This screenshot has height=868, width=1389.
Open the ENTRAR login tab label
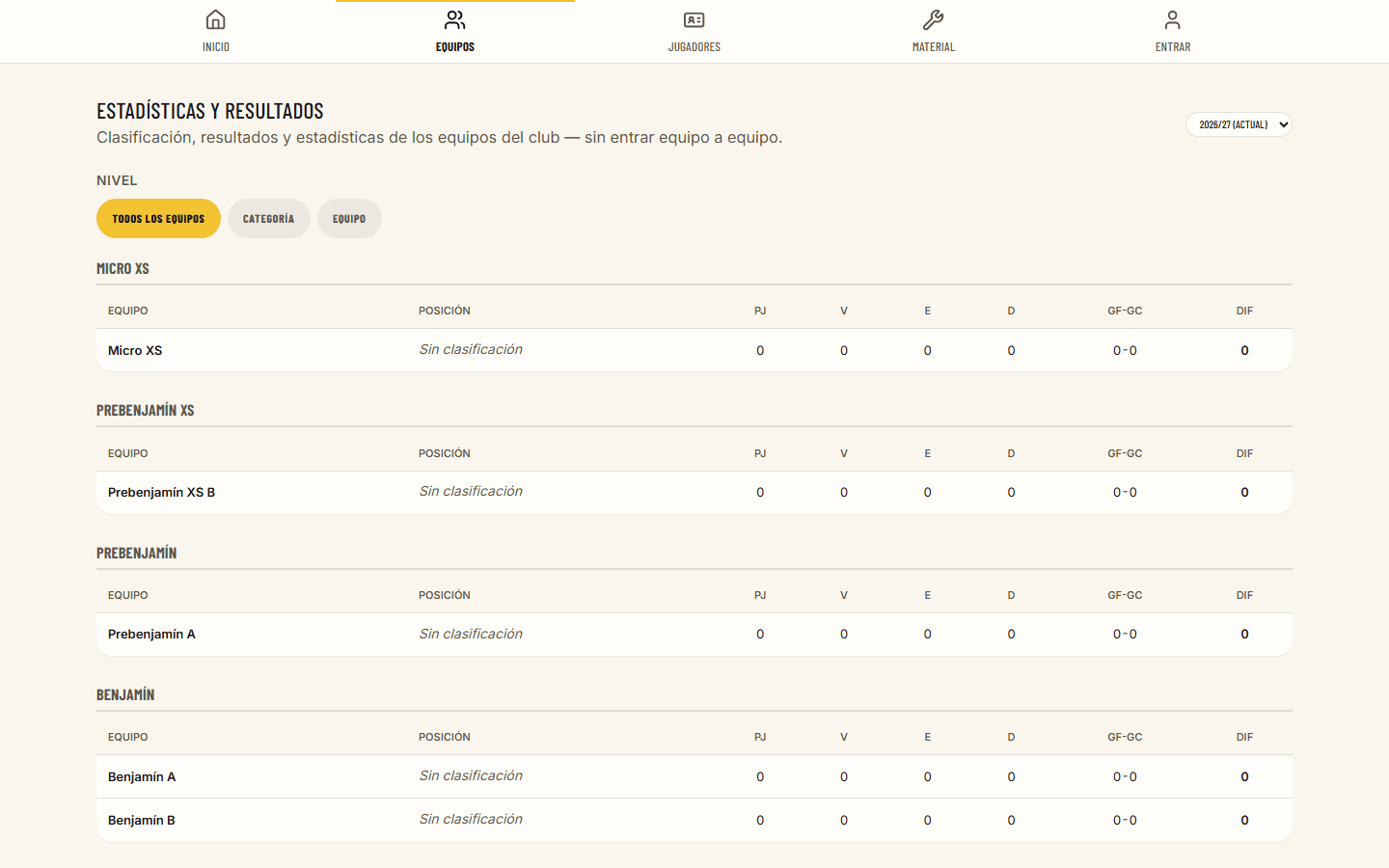click(x=1173, y=47)
